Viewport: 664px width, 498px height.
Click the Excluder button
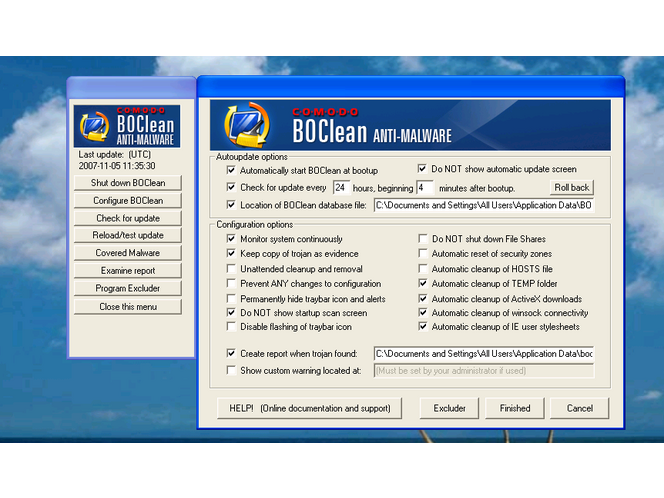[x=449, y=408]
